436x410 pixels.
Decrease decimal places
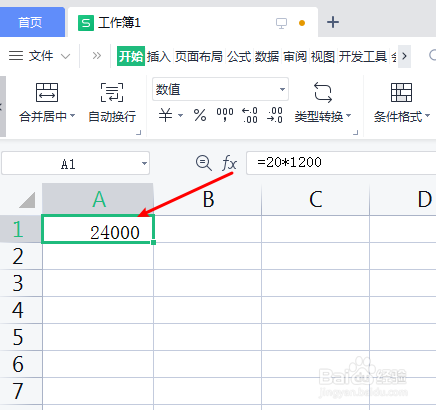[275, 115]
